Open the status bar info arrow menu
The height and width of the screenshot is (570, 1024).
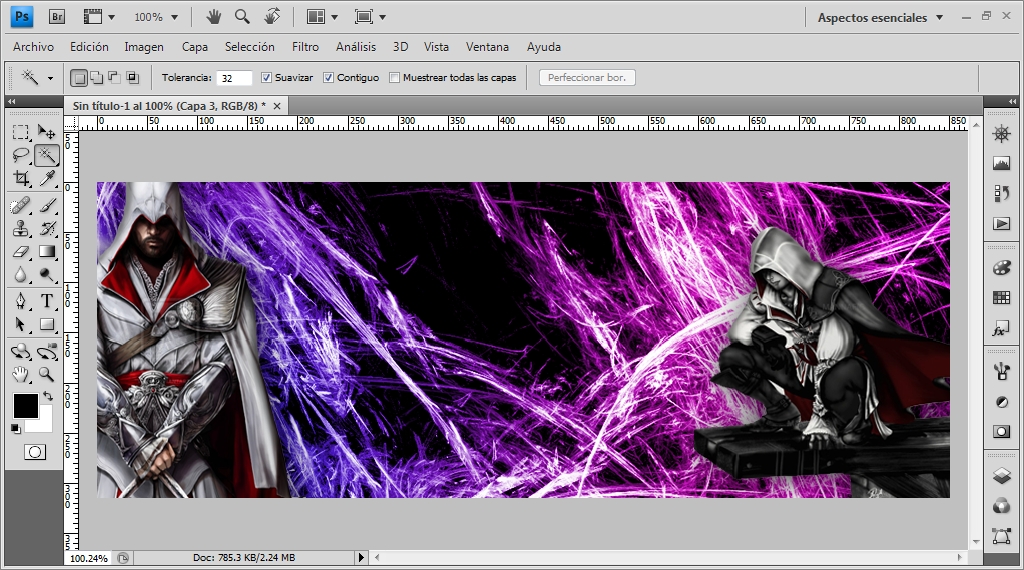point(361,558)
